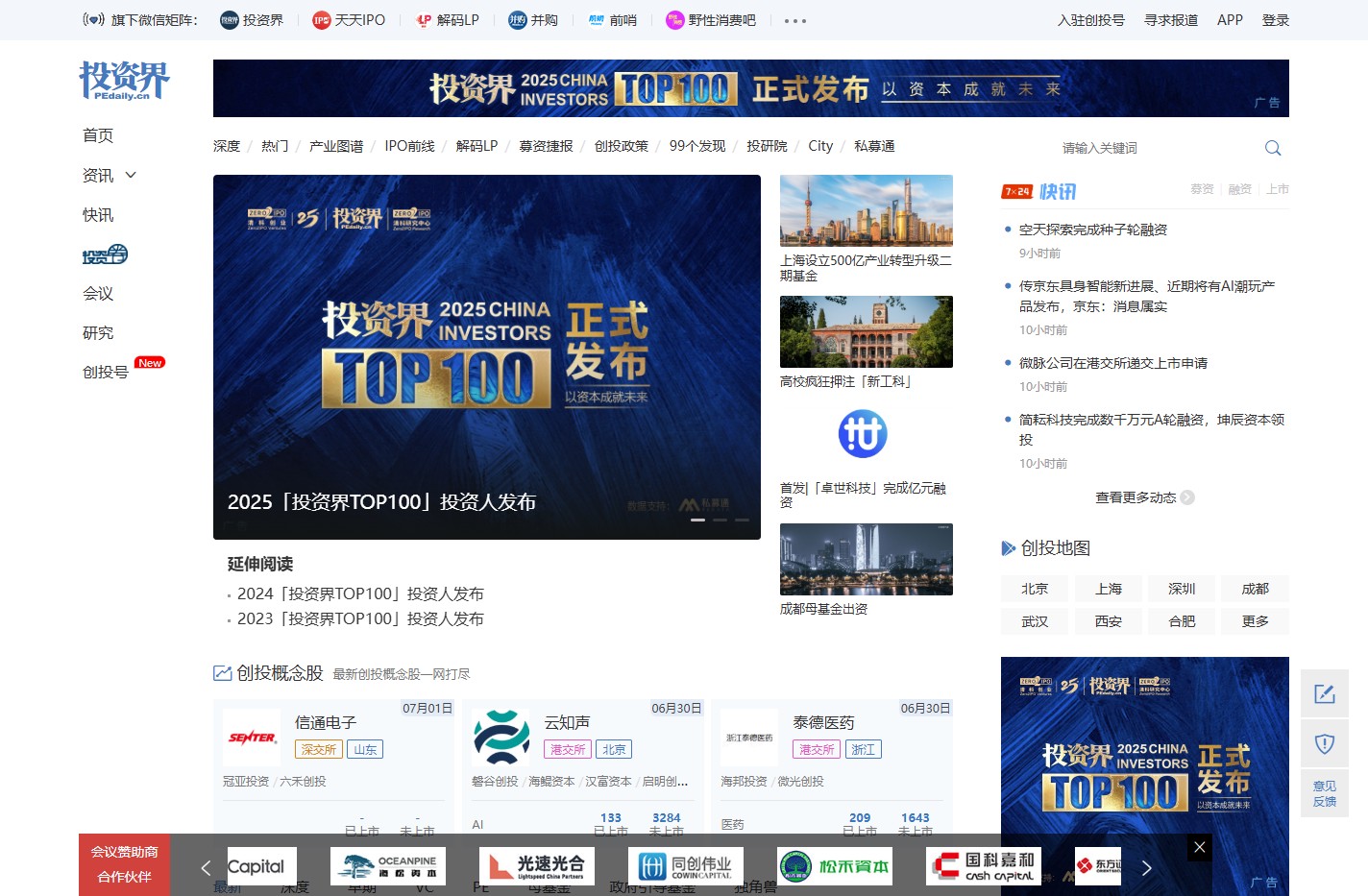This screenshot has height=896, width=1368.
Task: Click the top TOP100 banner ad
Action: click(751, 88)
